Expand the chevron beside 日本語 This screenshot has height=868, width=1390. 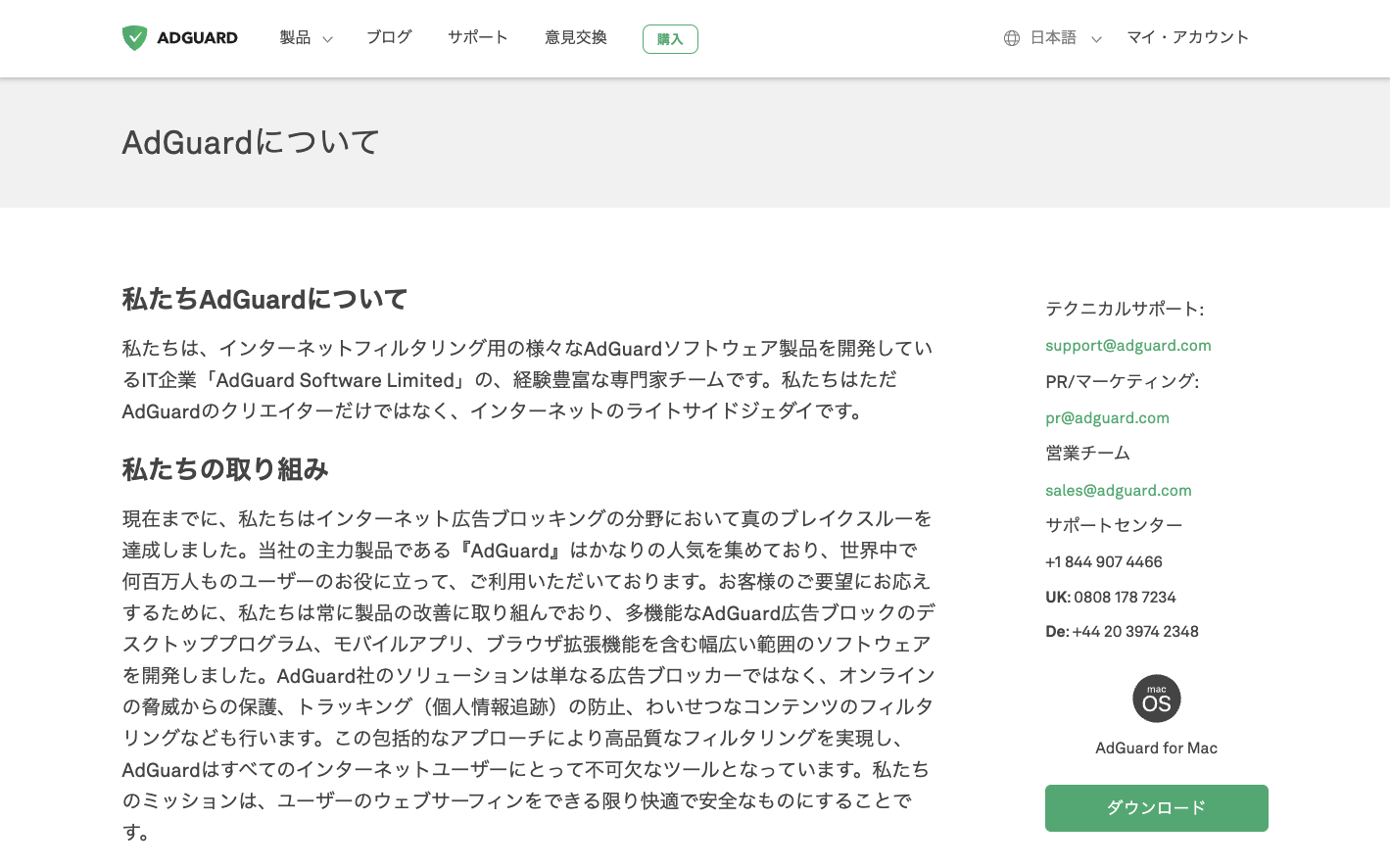[x=1096, y=39]
